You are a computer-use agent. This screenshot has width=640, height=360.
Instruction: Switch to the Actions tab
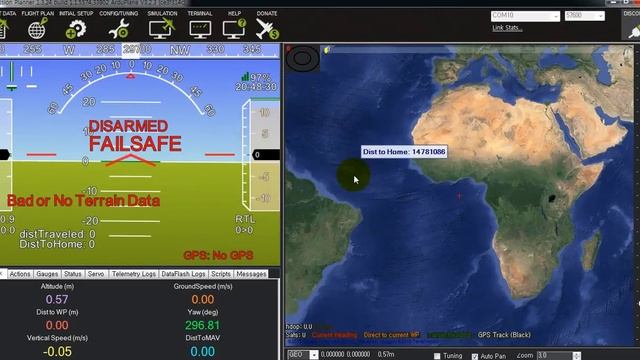click(x=20, y=274)
